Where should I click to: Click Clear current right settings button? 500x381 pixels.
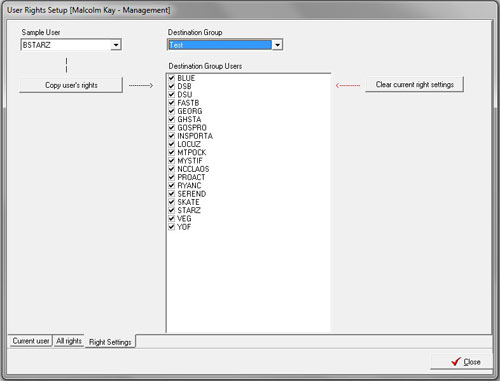(x=414, y=85)
